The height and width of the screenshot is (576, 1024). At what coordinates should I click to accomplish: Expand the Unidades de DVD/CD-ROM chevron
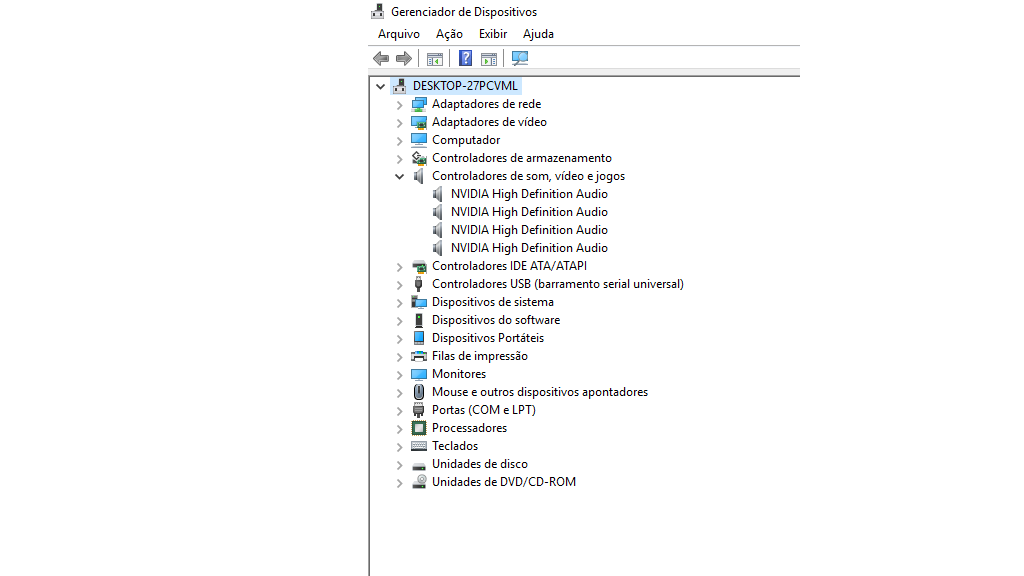coord(399,483)
